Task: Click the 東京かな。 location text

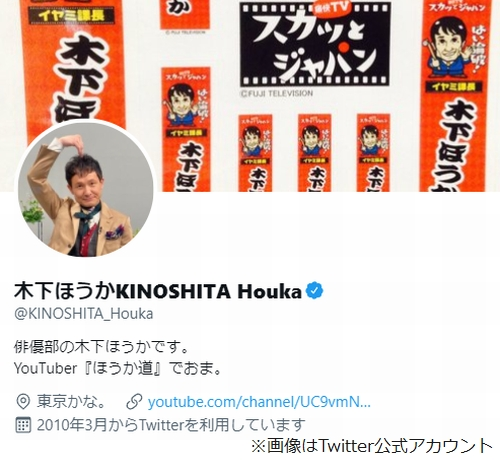Action: [71, 402]
